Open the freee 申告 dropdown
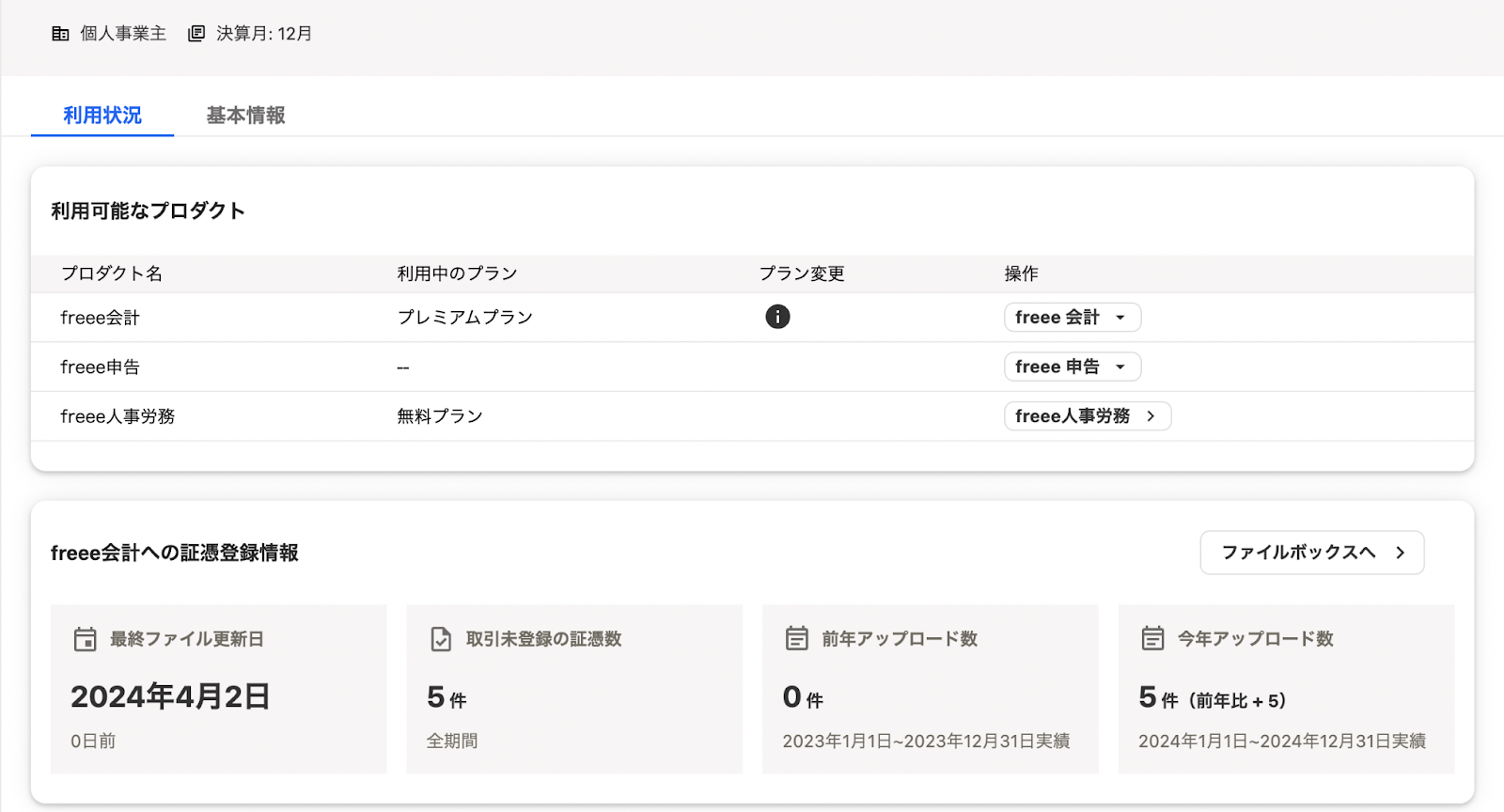The width and height of the screenshot is (1504, 812). click(1073, 367)
